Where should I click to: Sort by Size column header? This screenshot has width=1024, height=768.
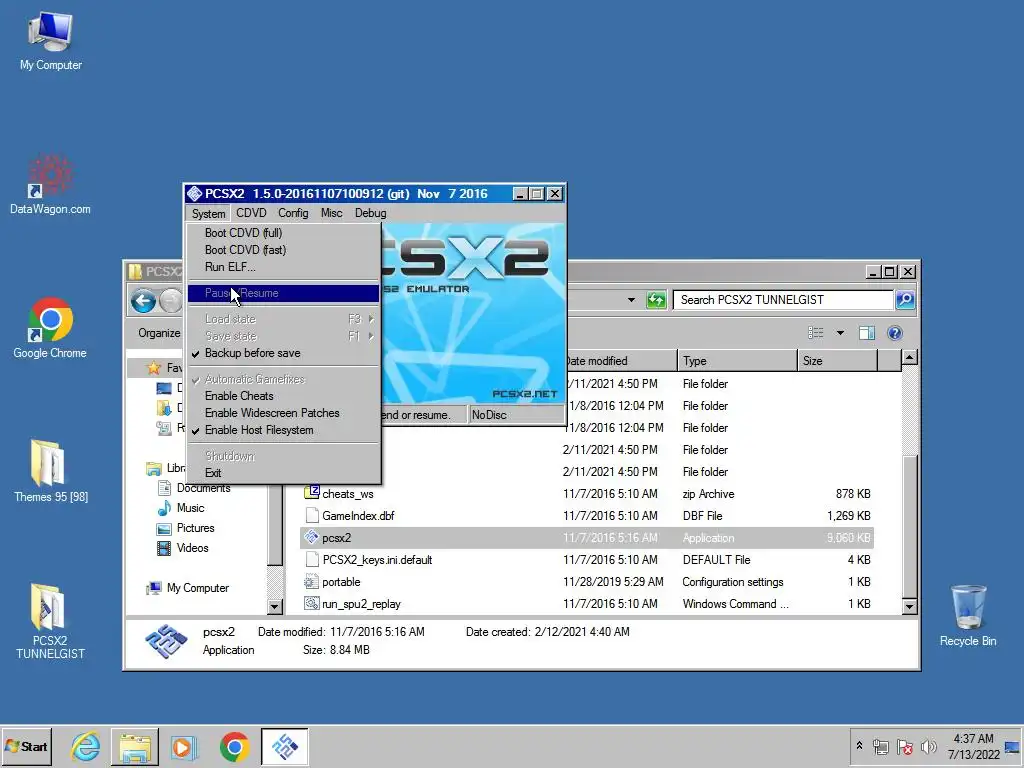[x=837, y=360]
